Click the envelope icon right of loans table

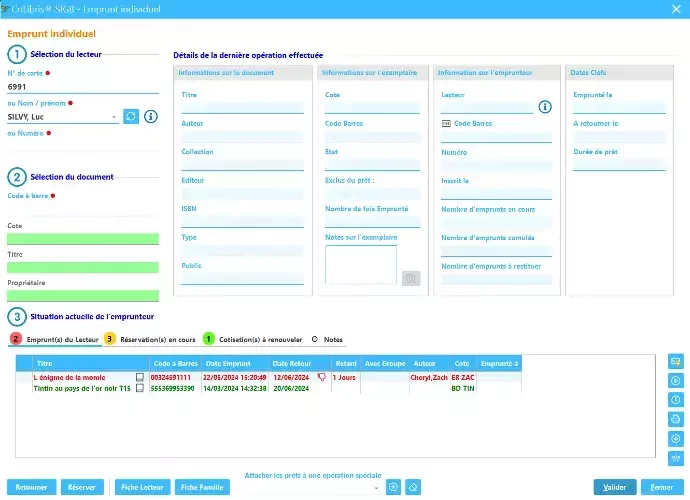click(x=676, y=361)
